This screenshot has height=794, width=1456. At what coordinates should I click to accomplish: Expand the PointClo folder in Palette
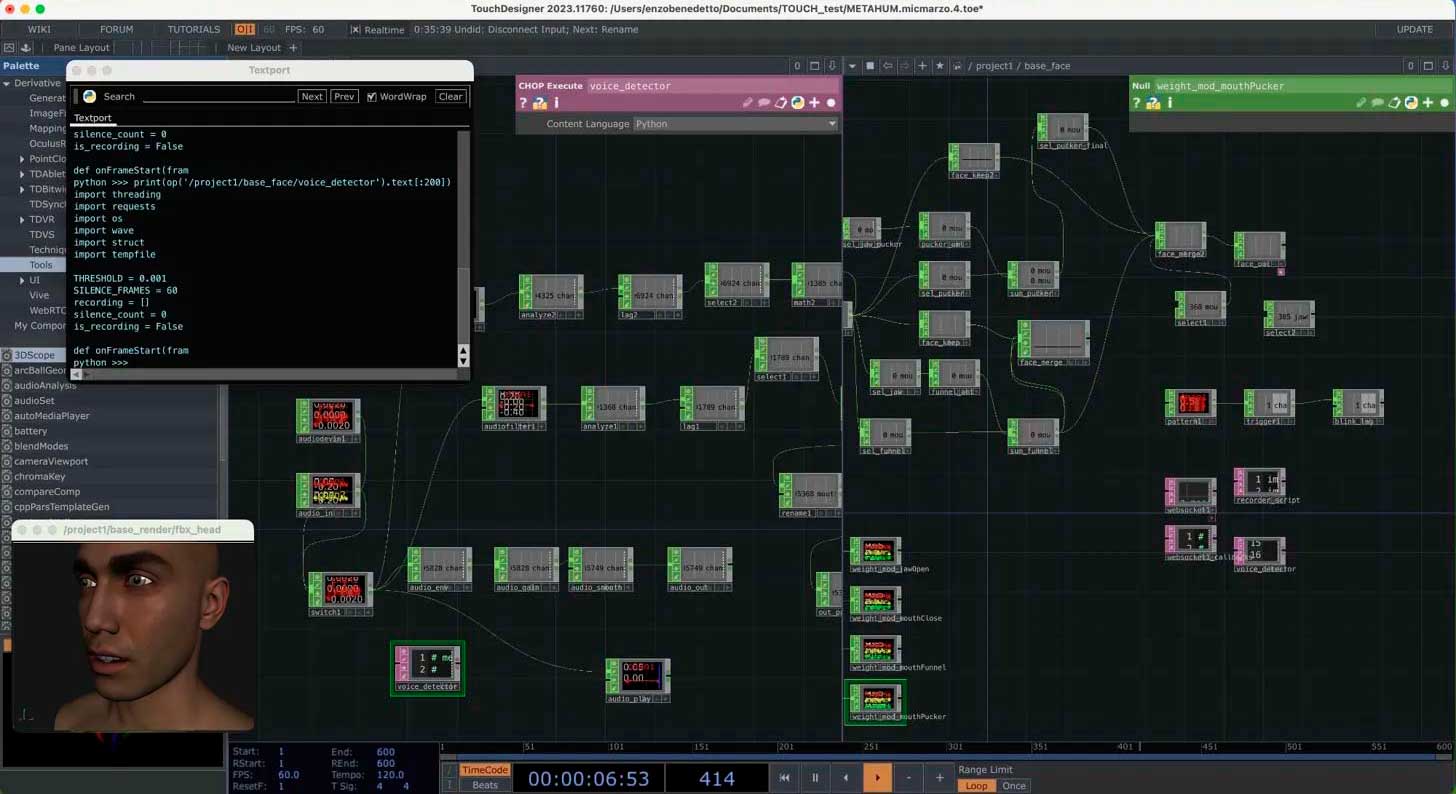click(22, 159)
